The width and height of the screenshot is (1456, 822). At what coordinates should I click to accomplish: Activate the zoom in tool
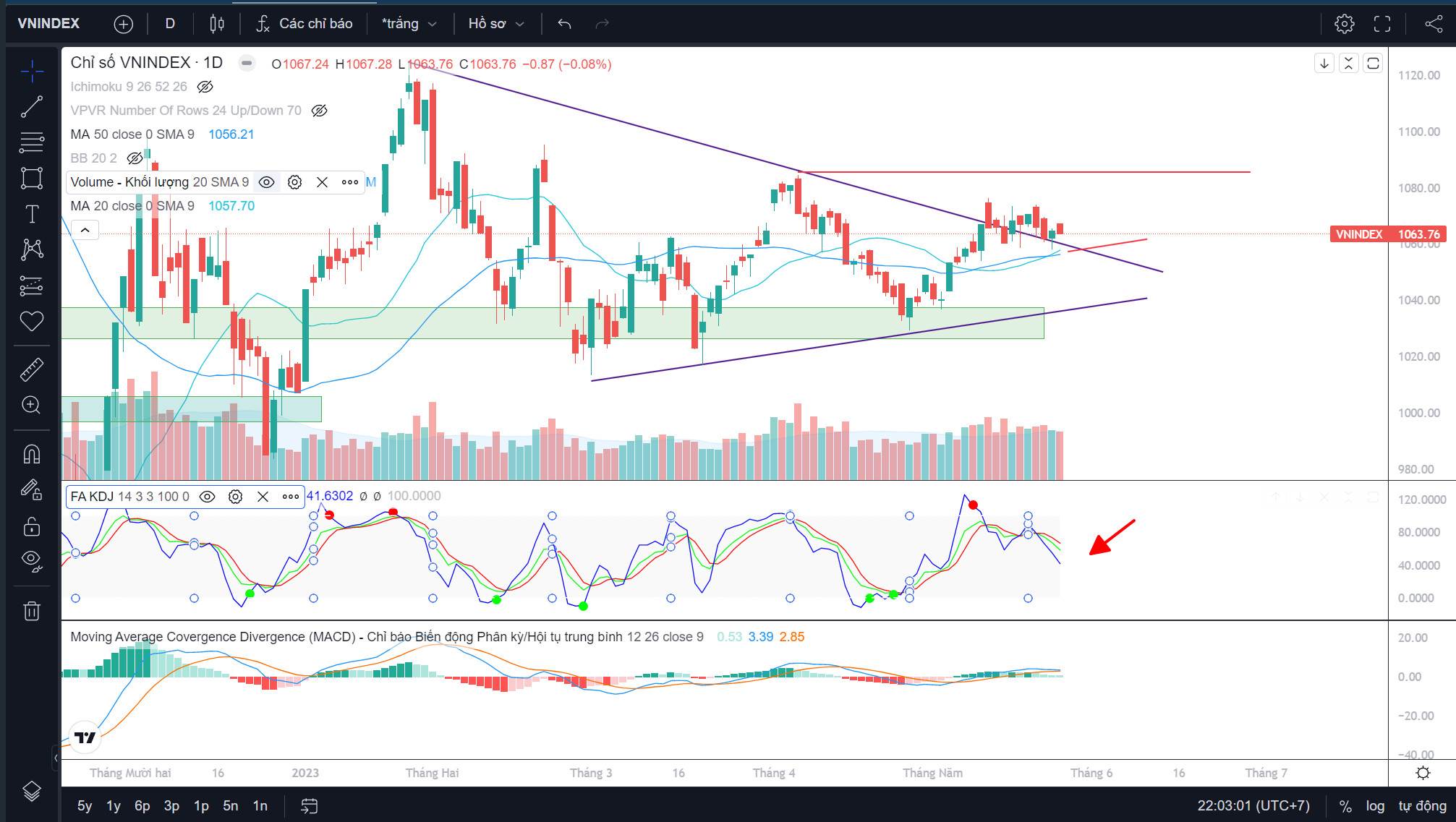pyautogui.click(x=32, y=405)
